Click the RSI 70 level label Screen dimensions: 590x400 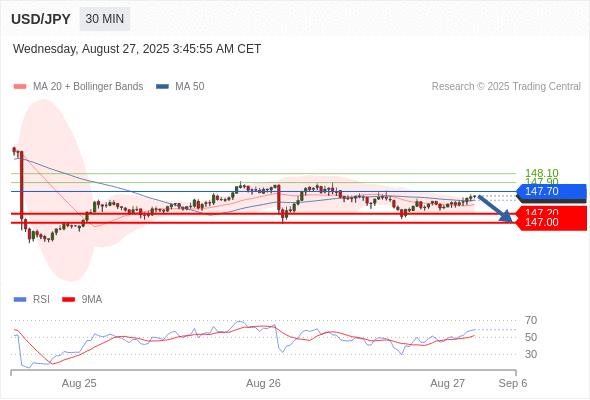click(x=531, y=321)
